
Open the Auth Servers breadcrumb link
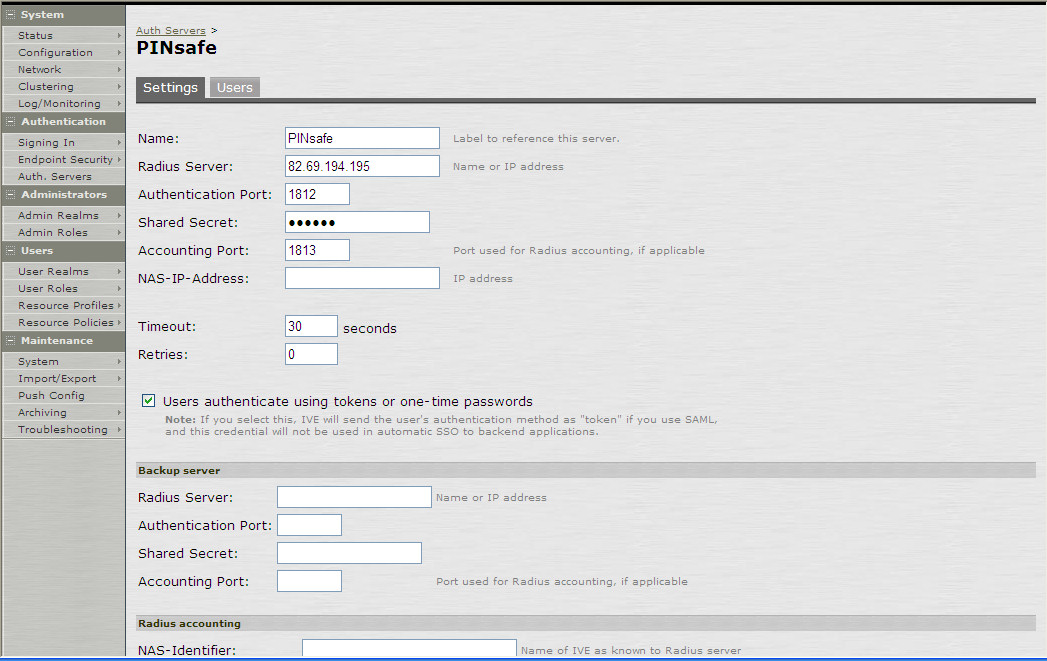pyautogui.click(x=170, y=30)
